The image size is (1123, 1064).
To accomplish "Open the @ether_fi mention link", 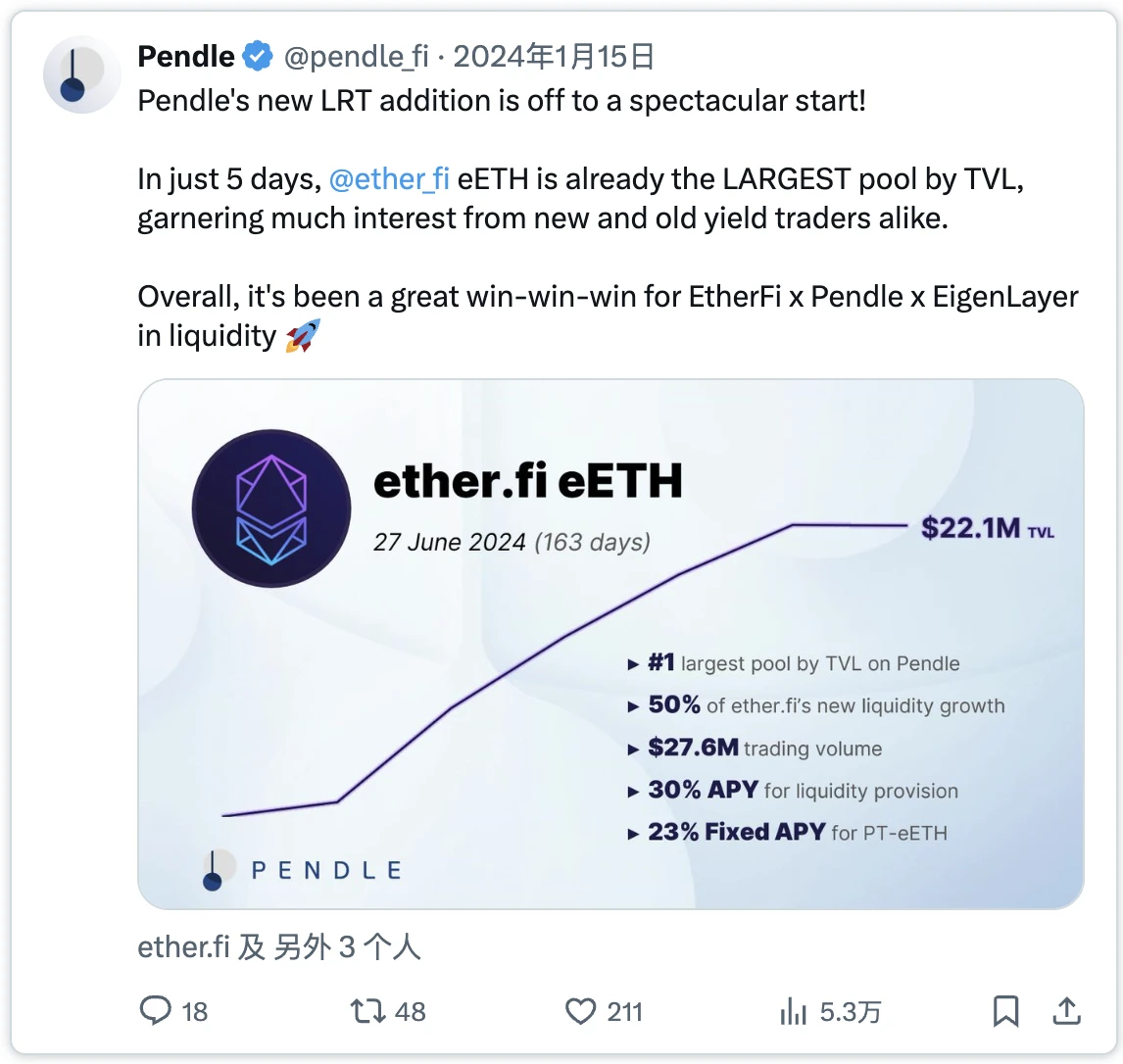I will click(x=389, y=179).
